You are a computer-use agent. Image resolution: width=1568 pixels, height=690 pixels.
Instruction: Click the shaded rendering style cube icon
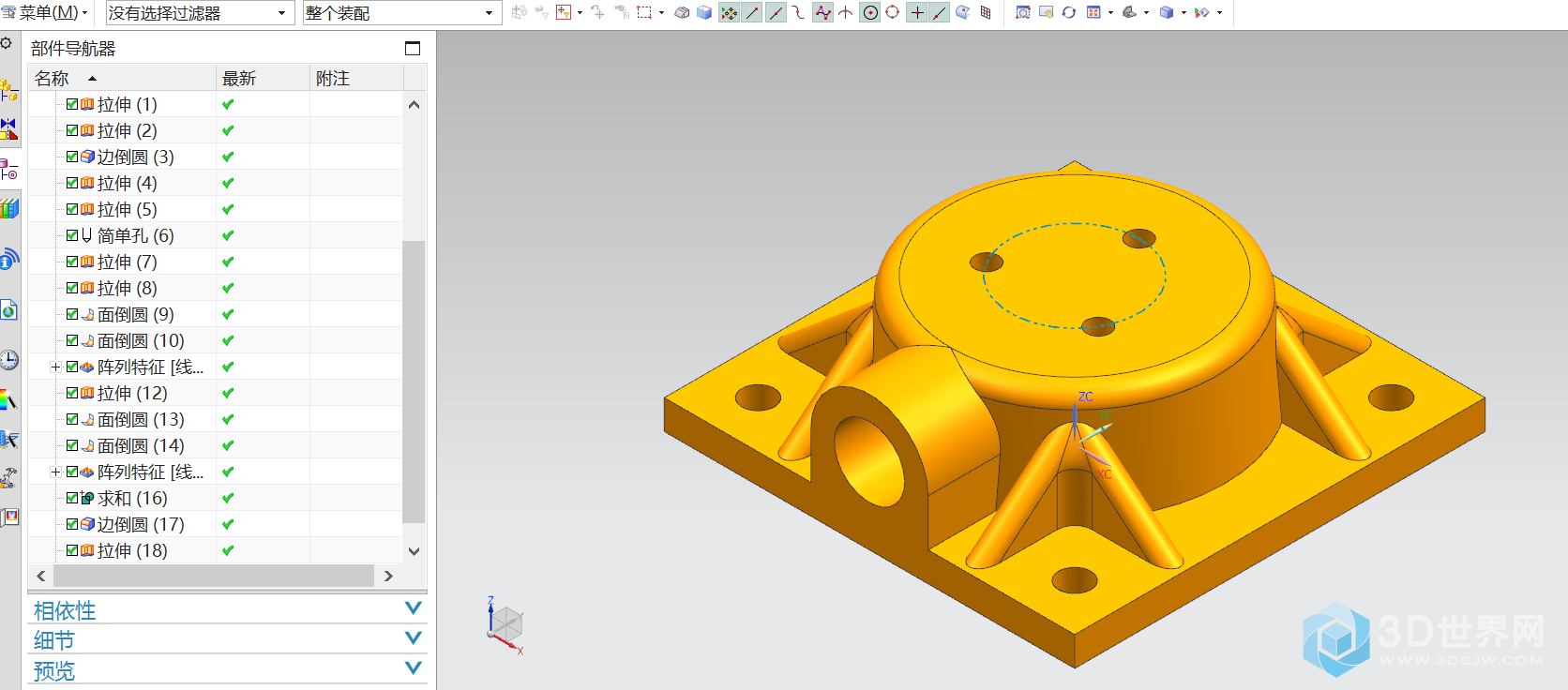coord(1166,12)
